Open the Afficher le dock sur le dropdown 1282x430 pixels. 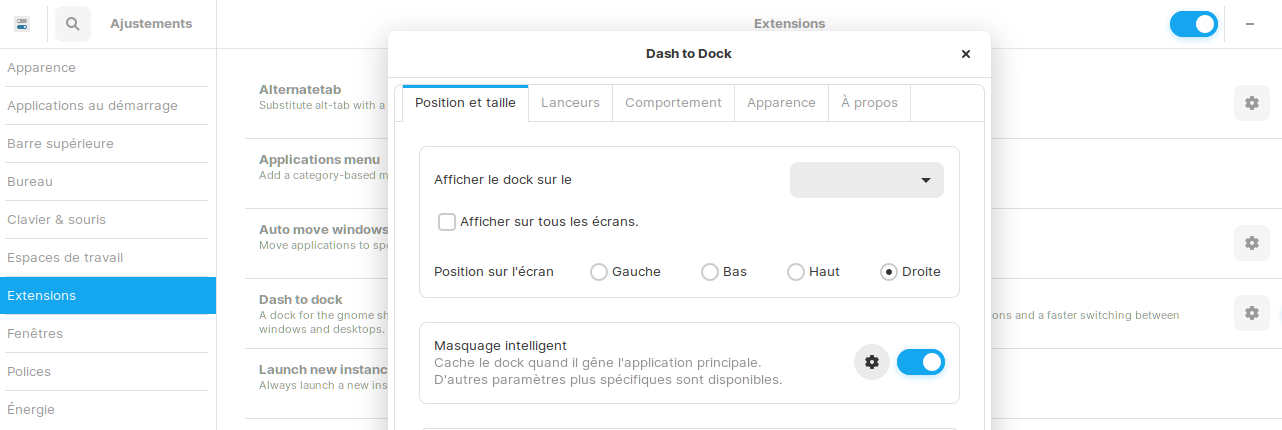[x=866, y=180]
